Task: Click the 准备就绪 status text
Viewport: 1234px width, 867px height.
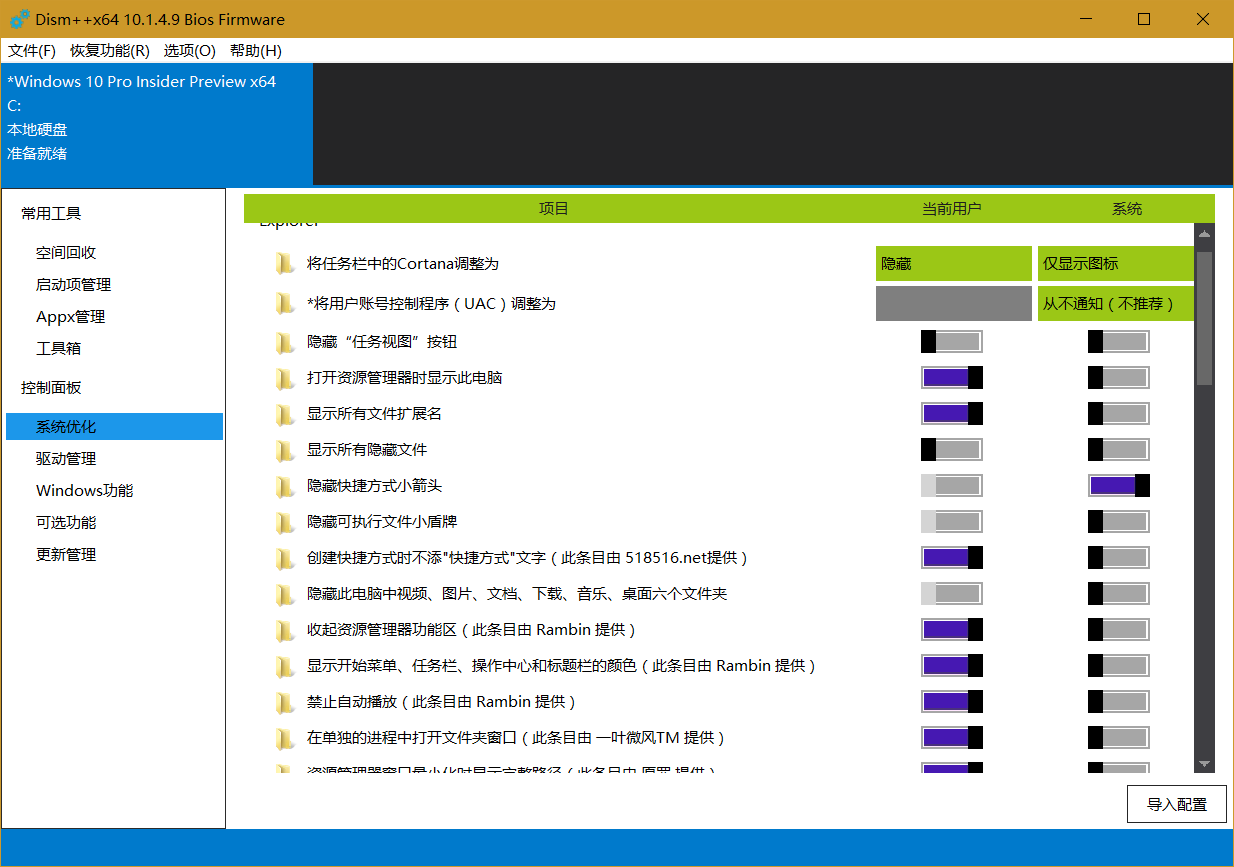Action: 37,154
